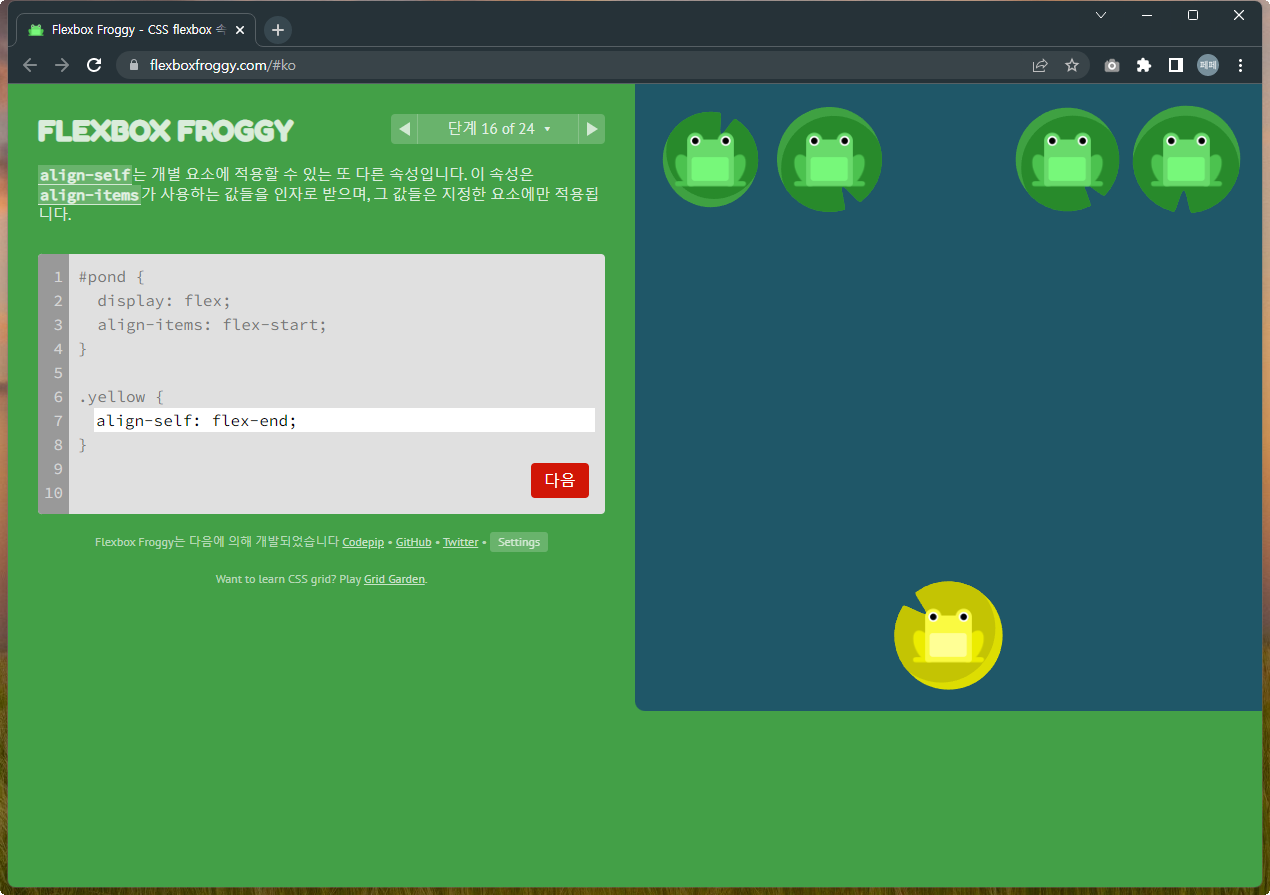The height and width of the screenshot is (895, 1270).
Task: Maximize the Chrome window
Action: pyautogui.click(x=1193, y=15)
